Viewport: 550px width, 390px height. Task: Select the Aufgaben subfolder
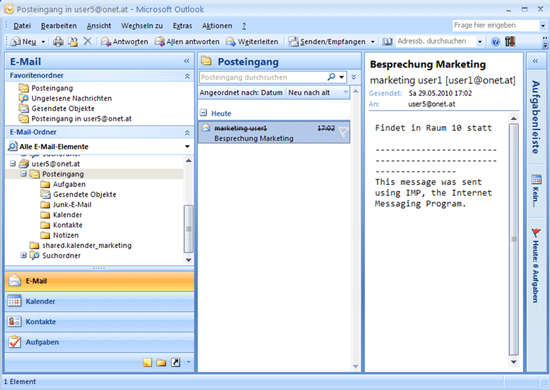(69, 184)
